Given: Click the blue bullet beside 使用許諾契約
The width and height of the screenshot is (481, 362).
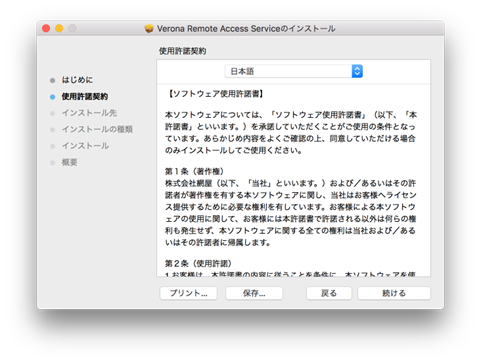Looking at the screenshot, I should tap(52, 97).
